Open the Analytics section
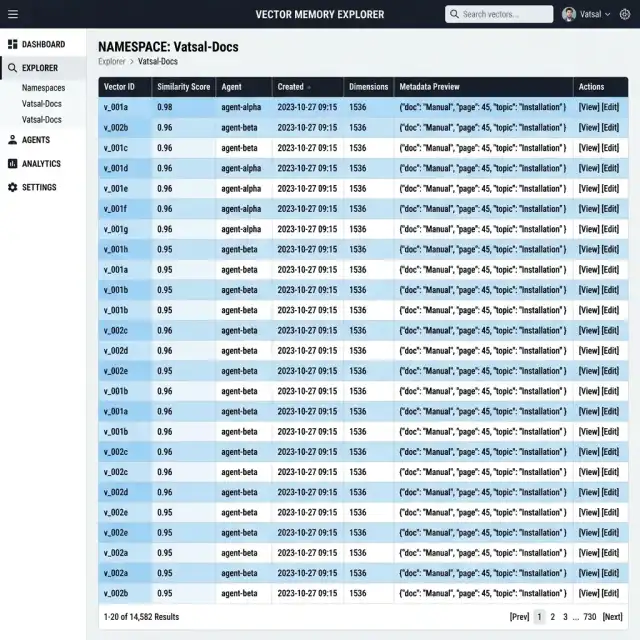640x640 pixels. pyautogui.click(x=41, y=164)
